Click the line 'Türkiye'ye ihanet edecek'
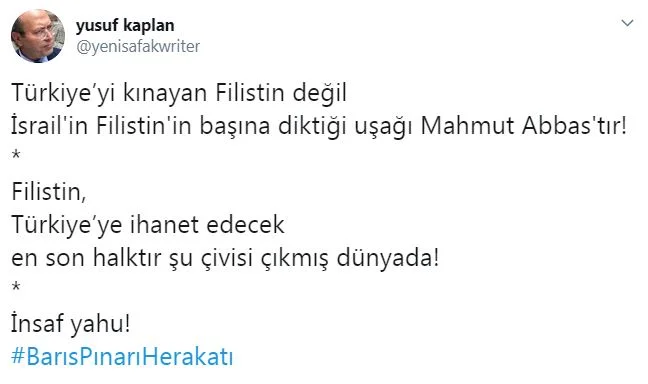Image resolution: width=648 pixels, height=384 pixels. tap(148, 225)
